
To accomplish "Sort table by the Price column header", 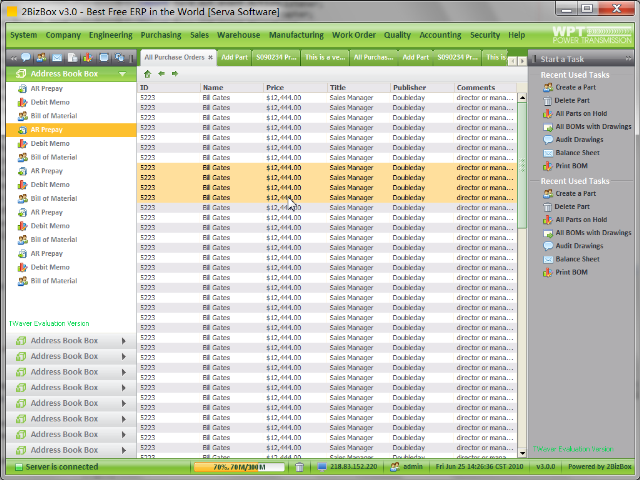I will click(x=296, y=87).
